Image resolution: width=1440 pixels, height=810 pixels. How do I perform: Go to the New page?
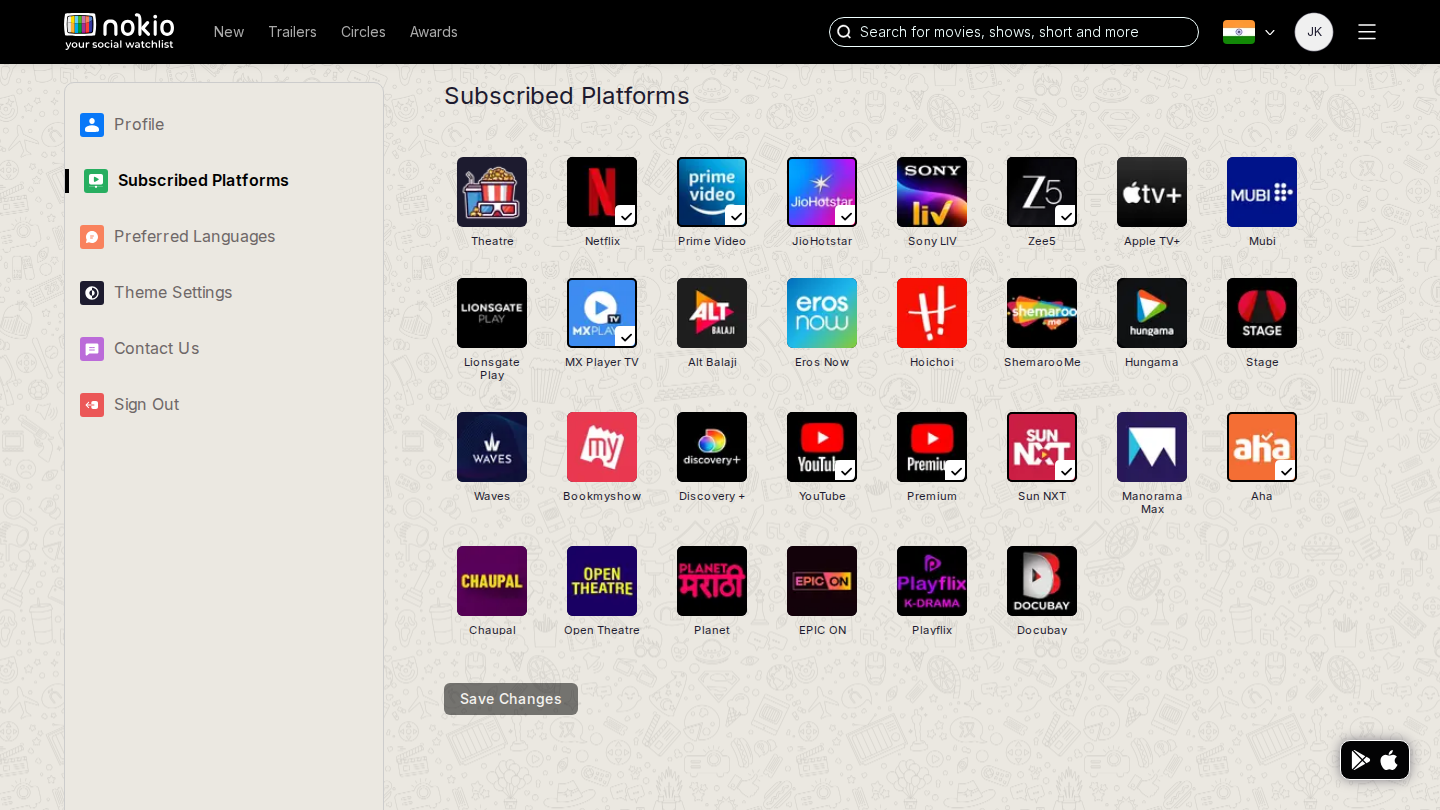(229, 32)
